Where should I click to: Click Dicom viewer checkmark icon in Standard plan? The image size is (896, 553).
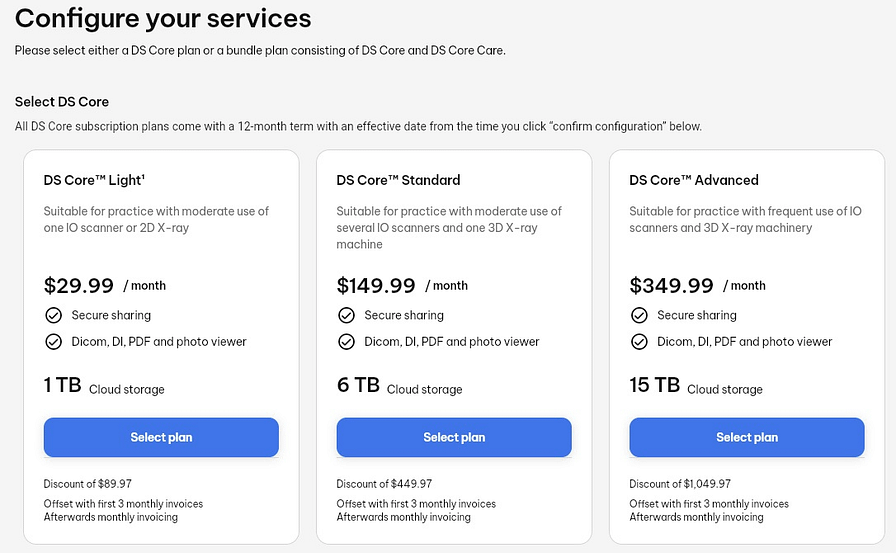[346, 341]
